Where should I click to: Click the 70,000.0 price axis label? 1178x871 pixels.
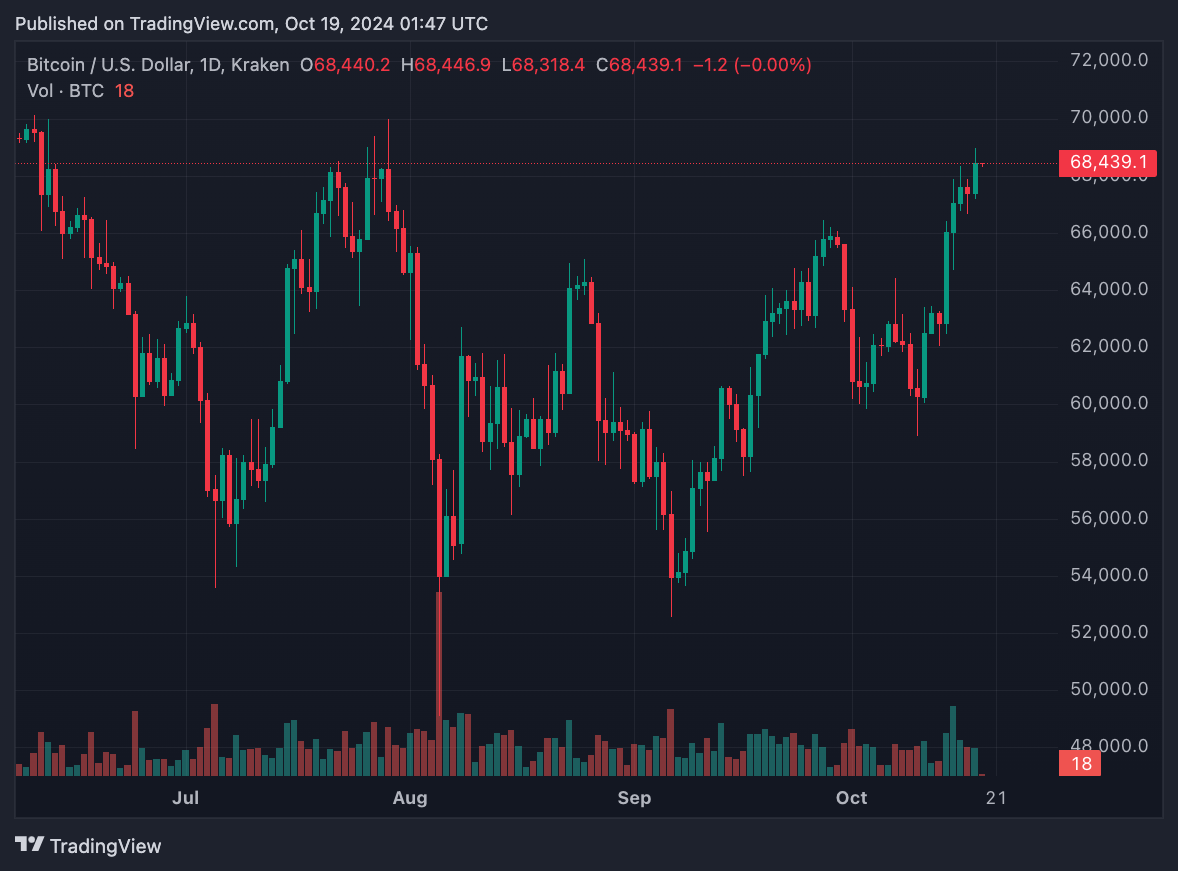[x=1109, y=117]
